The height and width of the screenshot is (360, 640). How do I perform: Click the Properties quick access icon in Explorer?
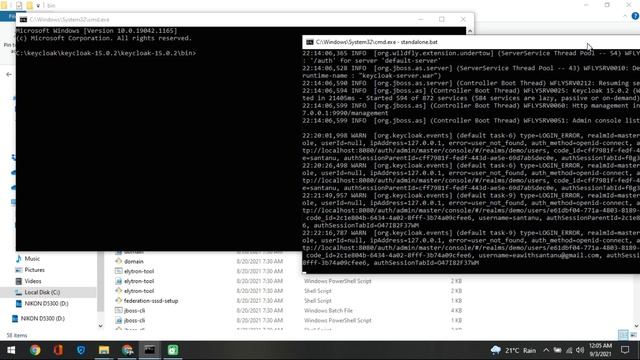pos(19,5)
